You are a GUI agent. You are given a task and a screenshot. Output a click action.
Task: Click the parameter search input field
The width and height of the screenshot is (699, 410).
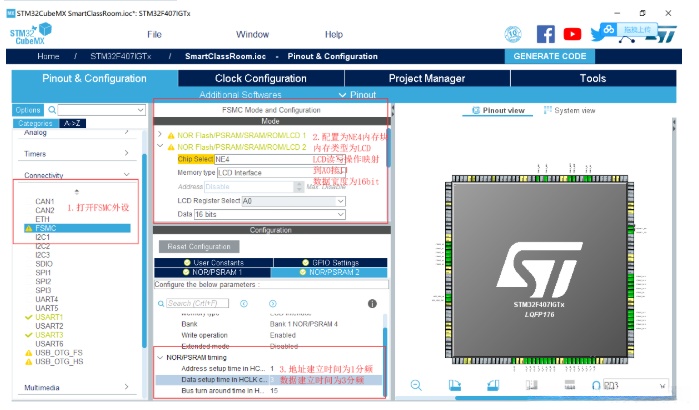tap(197, 303)
